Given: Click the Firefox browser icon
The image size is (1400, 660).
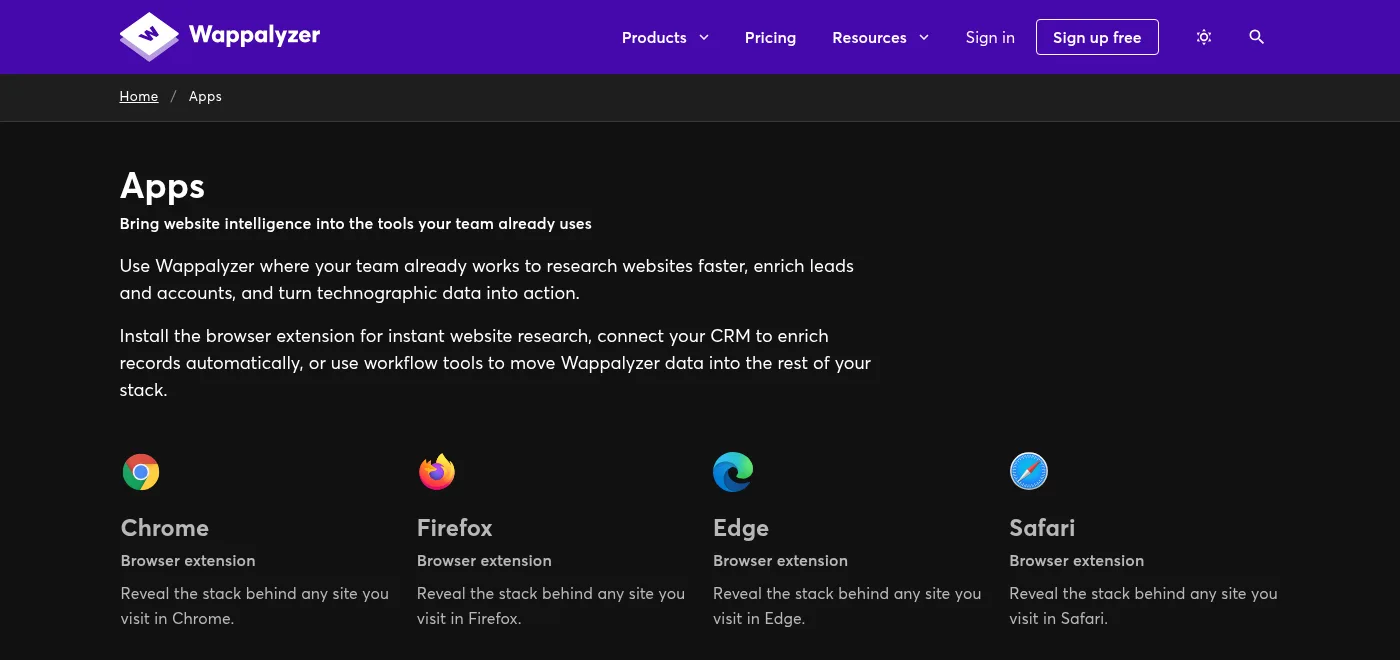Looking at the screenshot, I should tap(437, 472).
